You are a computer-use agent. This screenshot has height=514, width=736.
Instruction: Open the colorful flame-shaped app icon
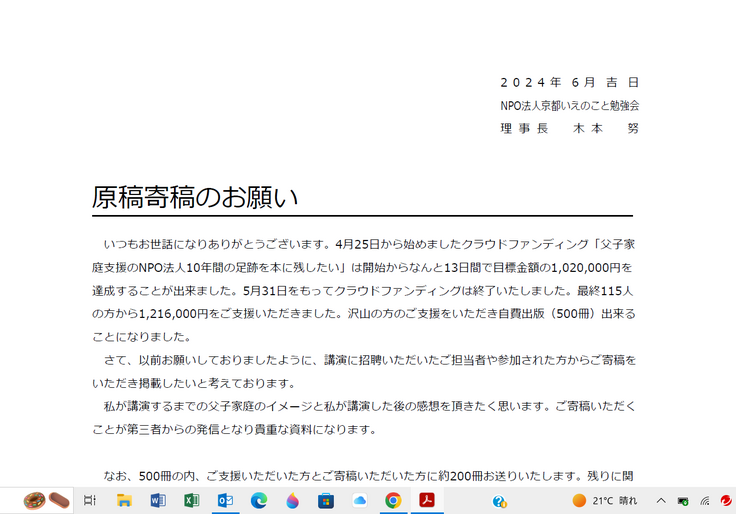click(x=292, y=500)
